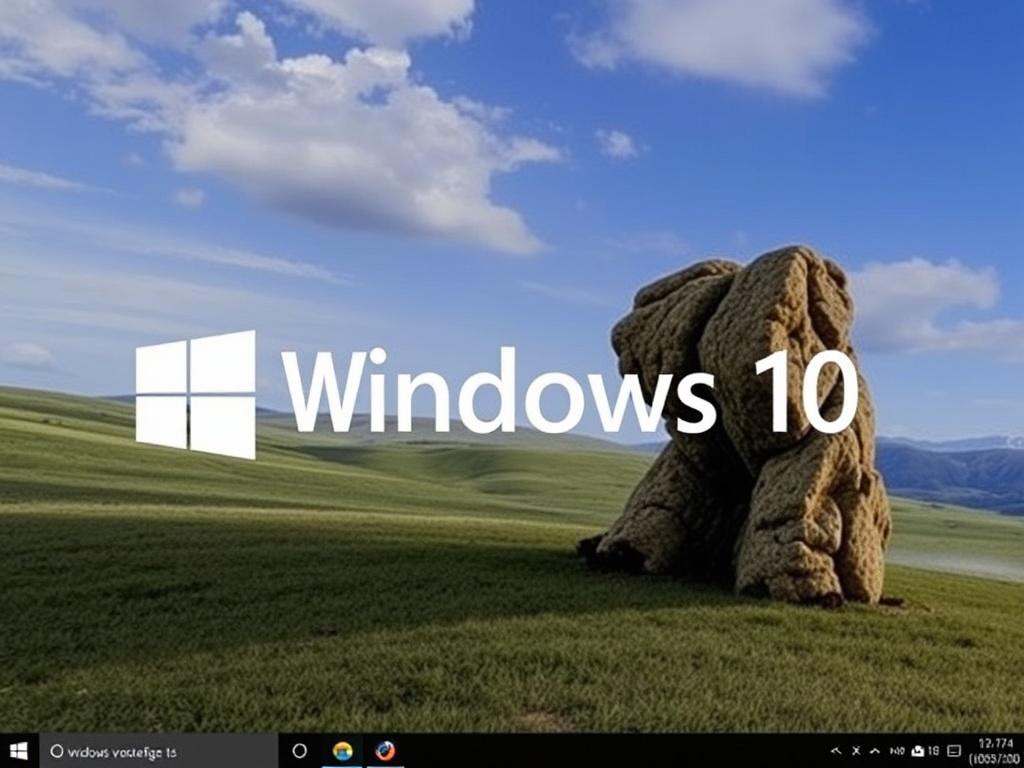Launch Microsoft Edge from the taskbar
Screen dimensions: 1024x768
345,750
